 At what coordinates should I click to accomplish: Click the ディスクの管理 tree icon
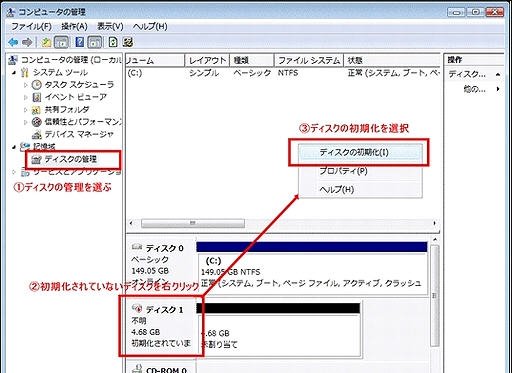point(36,159)
